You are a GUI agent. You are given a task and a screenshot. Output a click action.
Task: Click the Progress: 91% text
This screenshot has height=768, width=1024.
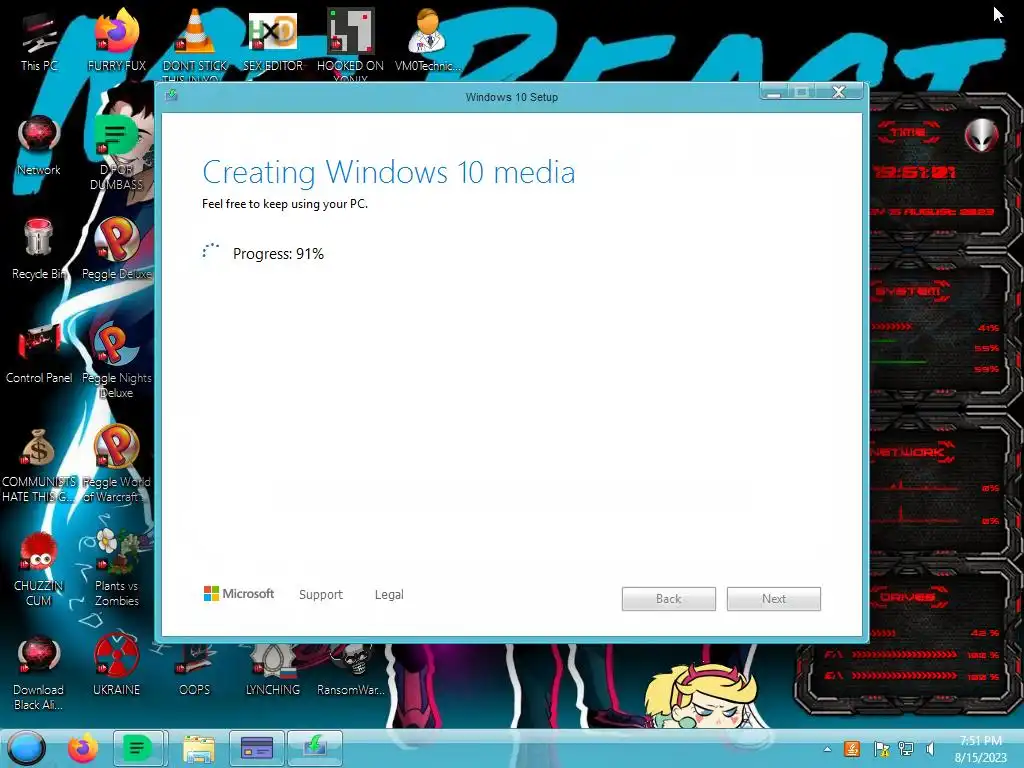(x=278, y=253)
